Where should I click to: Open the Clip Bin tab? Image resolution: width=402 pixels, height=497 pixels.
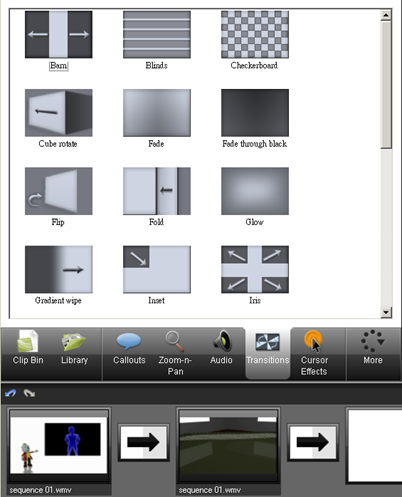[28, 347]
